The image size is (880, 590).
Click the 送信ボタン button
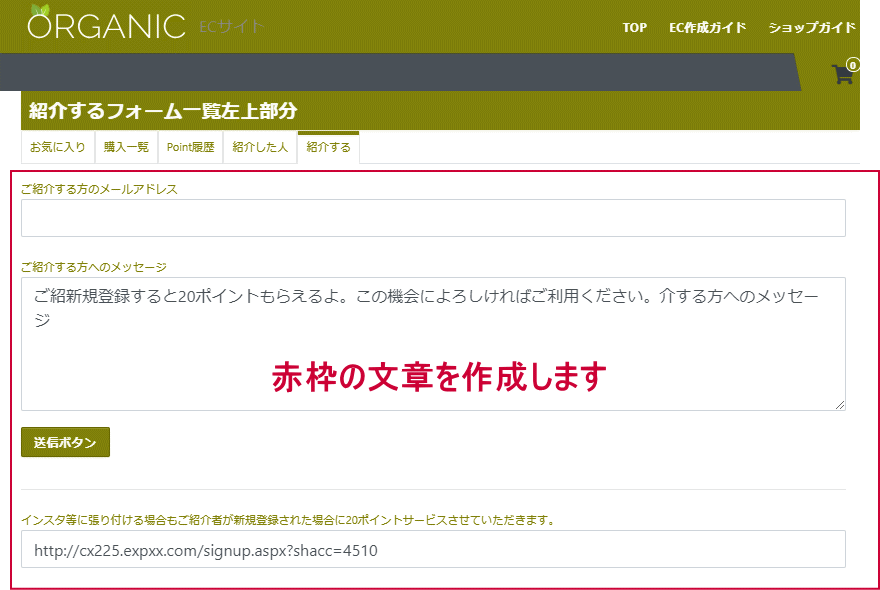[65, 442]
